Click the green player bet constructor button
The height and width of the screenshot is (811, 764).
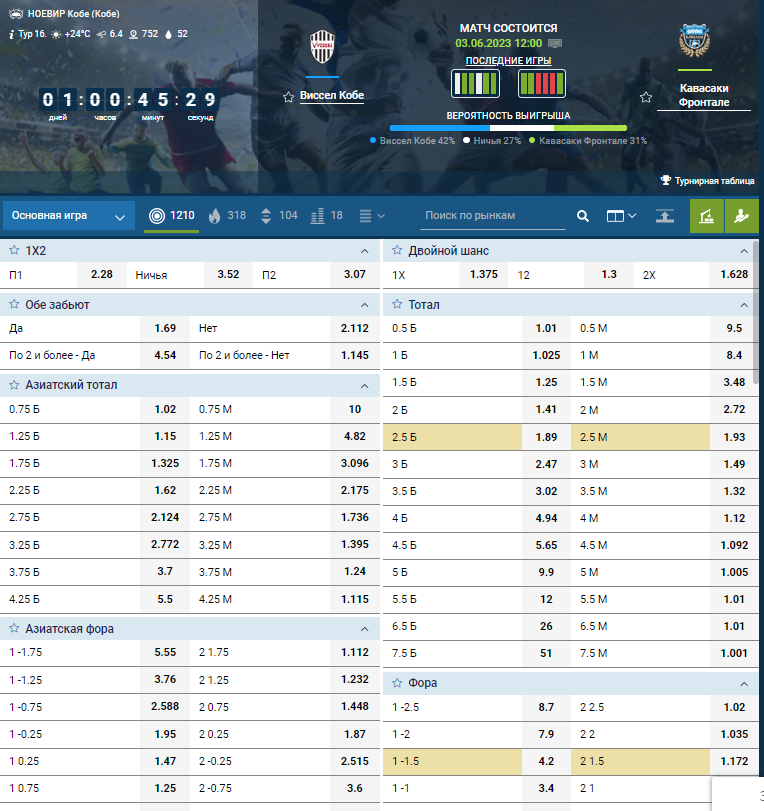click(x=742, y=216)
